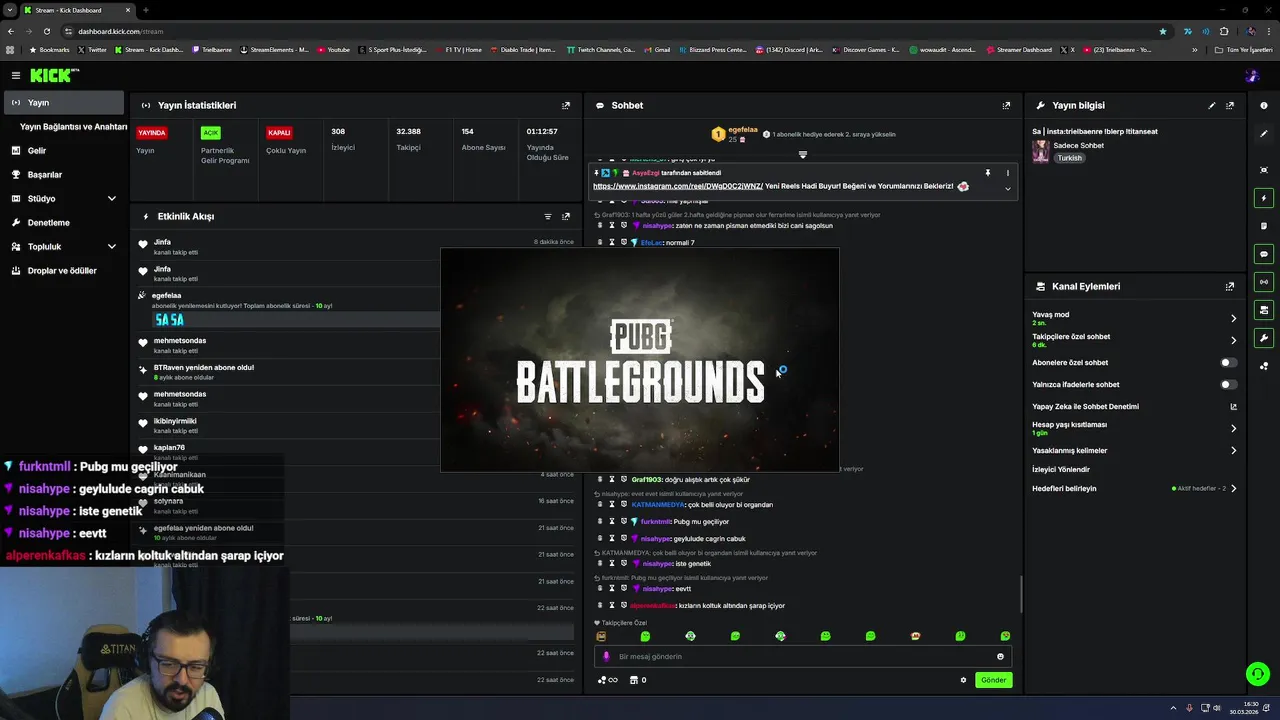Screen dimensions: 1280x720
Task: Toggle Yalnızca ifadelerle sohbet switch
Action: click(x=1228, y=384)
